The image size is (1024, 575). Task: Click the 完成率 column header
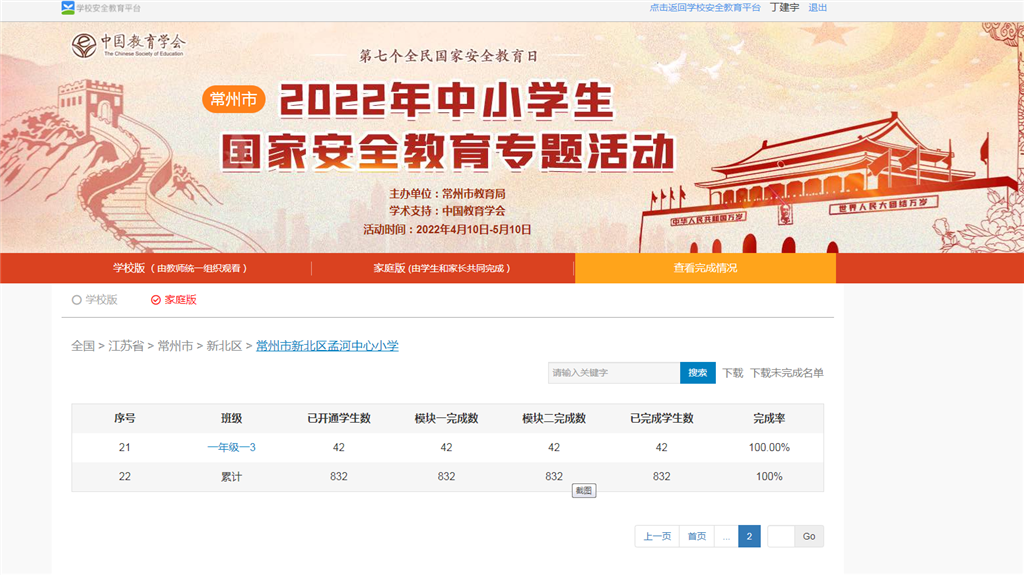pos(769,418)
